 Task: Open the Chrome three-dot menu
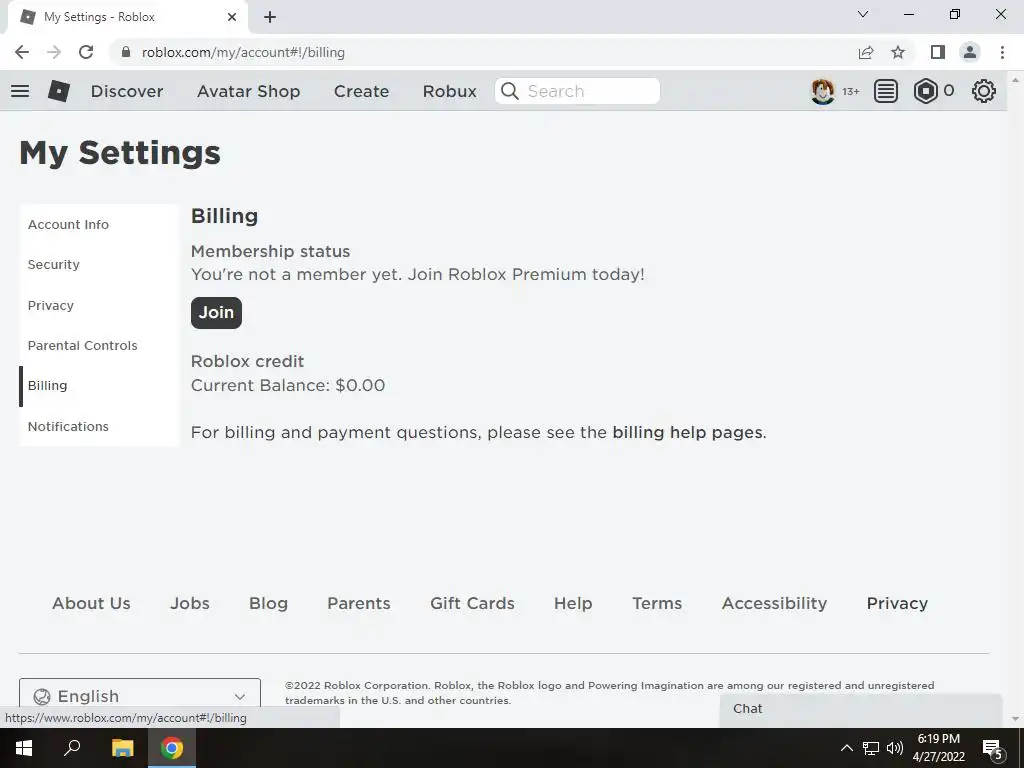coord(1002,52)
